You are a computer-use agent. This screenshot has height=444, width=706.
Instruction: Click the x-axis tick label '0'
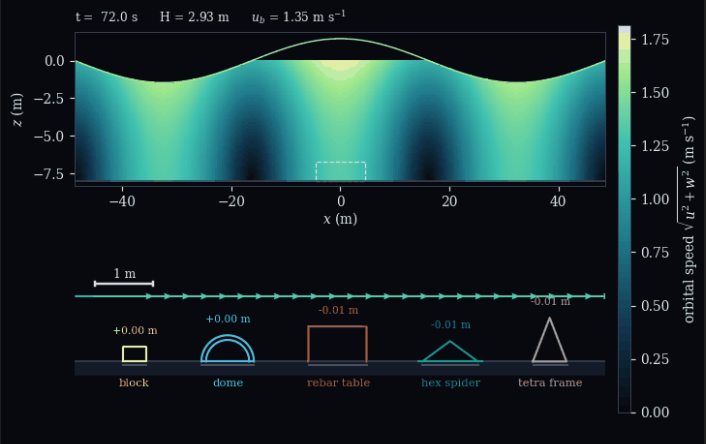[341, 201]
